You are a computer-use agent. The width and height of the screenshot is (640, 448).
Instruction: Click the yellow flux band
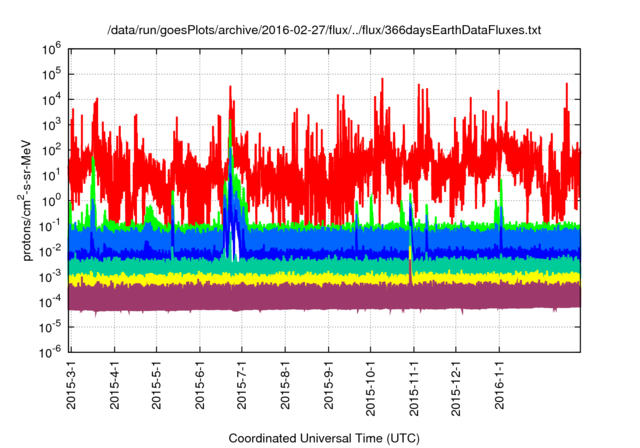[x=324, y=279]
